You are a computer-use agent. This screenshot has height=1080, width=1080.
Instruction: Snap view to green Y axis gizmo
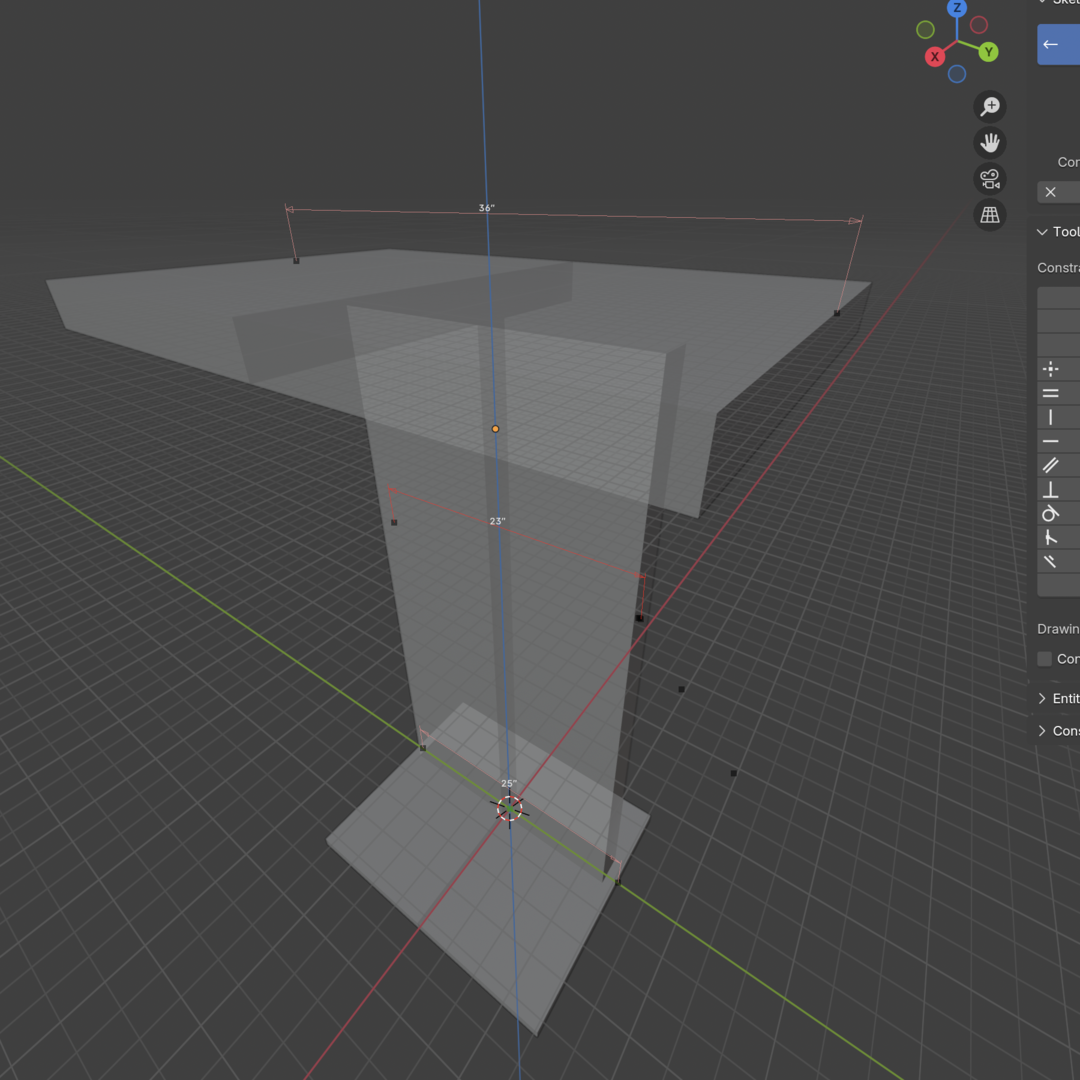[x=988, y=52]
